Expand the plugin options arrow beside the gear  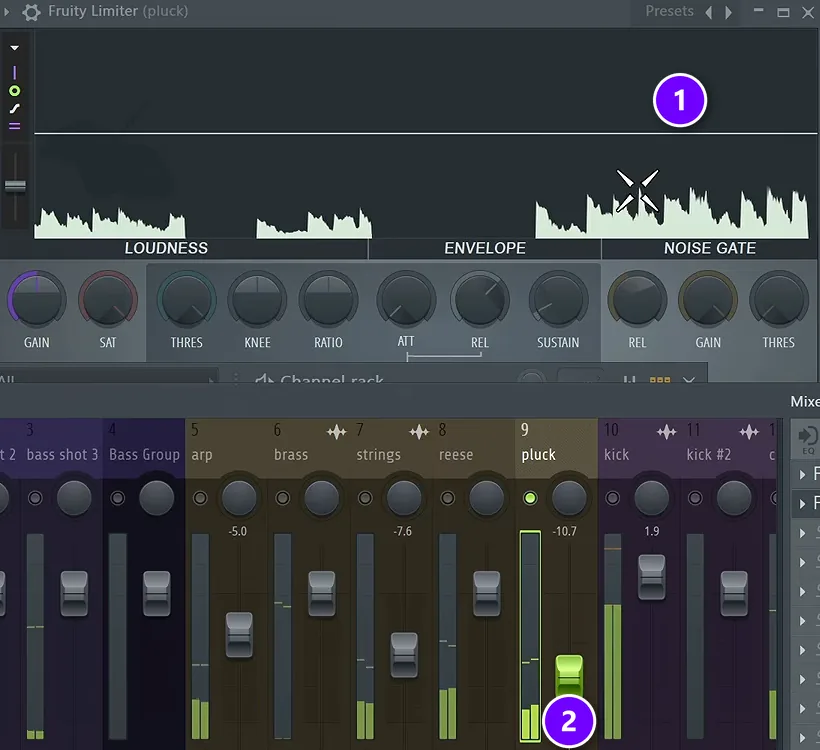[x=6, y=12]
